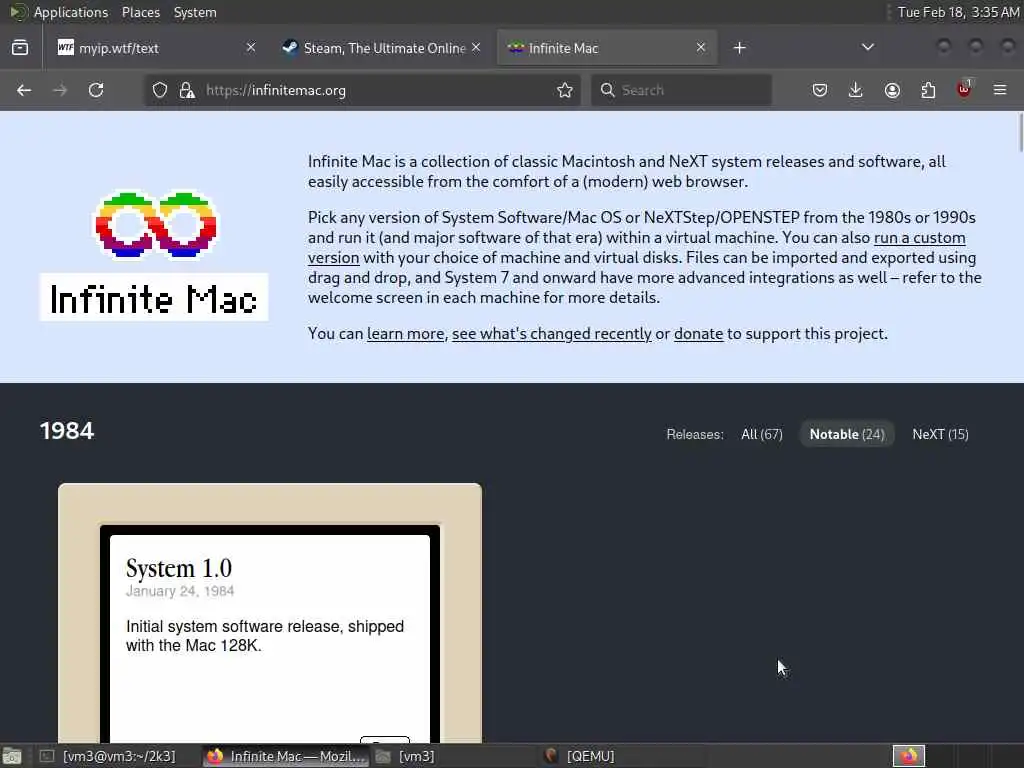
Task: Open the [vm3] window from taskbar
Action: click(x=406, y=756)
